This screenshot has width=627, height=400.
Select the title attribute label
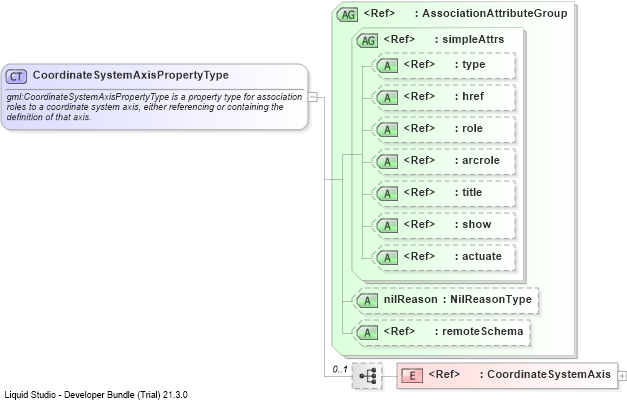pyautogui.click(x=472, y=192)
